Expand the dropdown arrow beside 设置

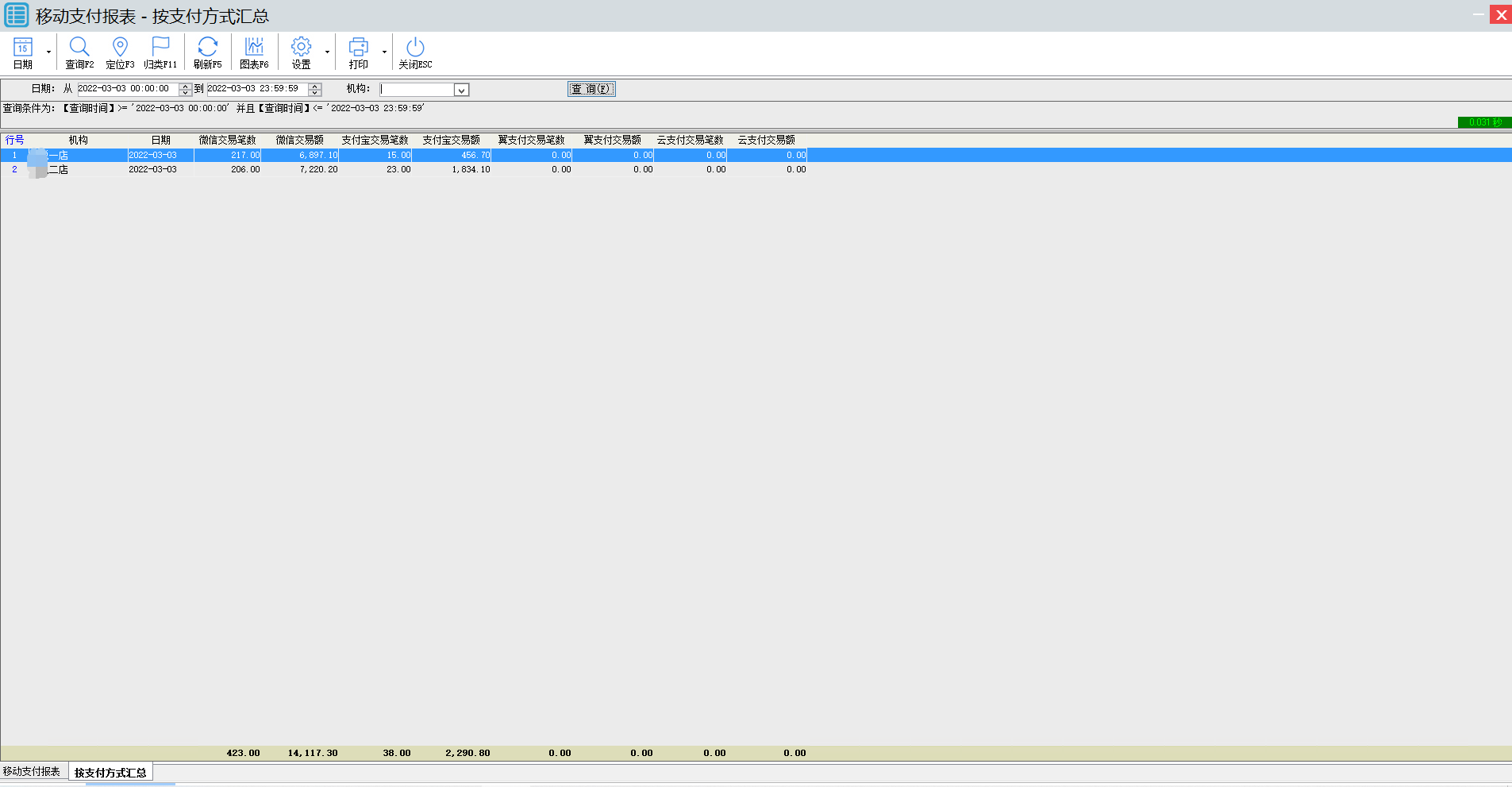(x=327, y=52)
